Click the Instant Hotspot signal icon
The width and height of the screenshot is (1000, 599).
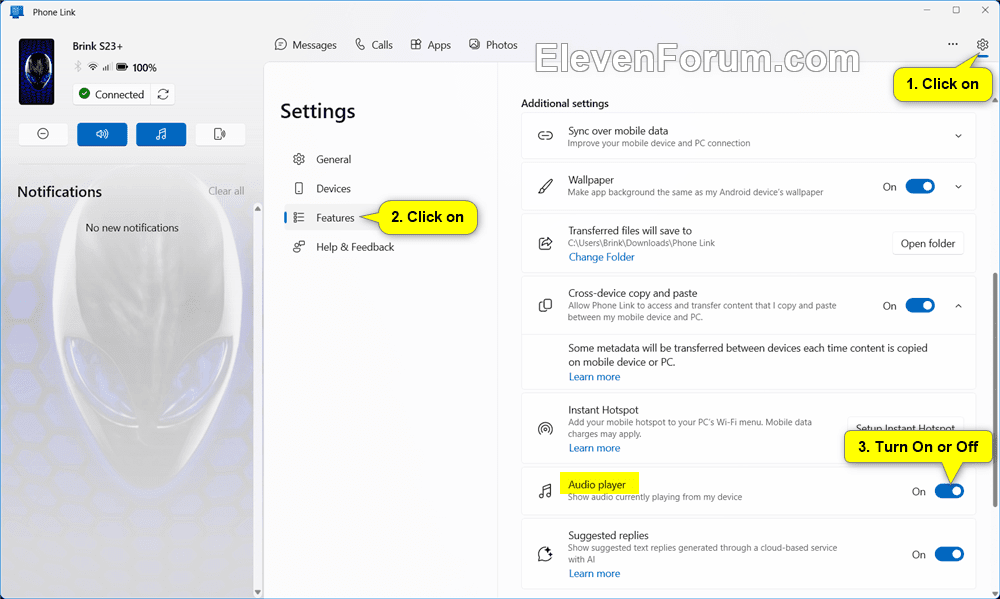pyautogui.click(x=545, y=428)
